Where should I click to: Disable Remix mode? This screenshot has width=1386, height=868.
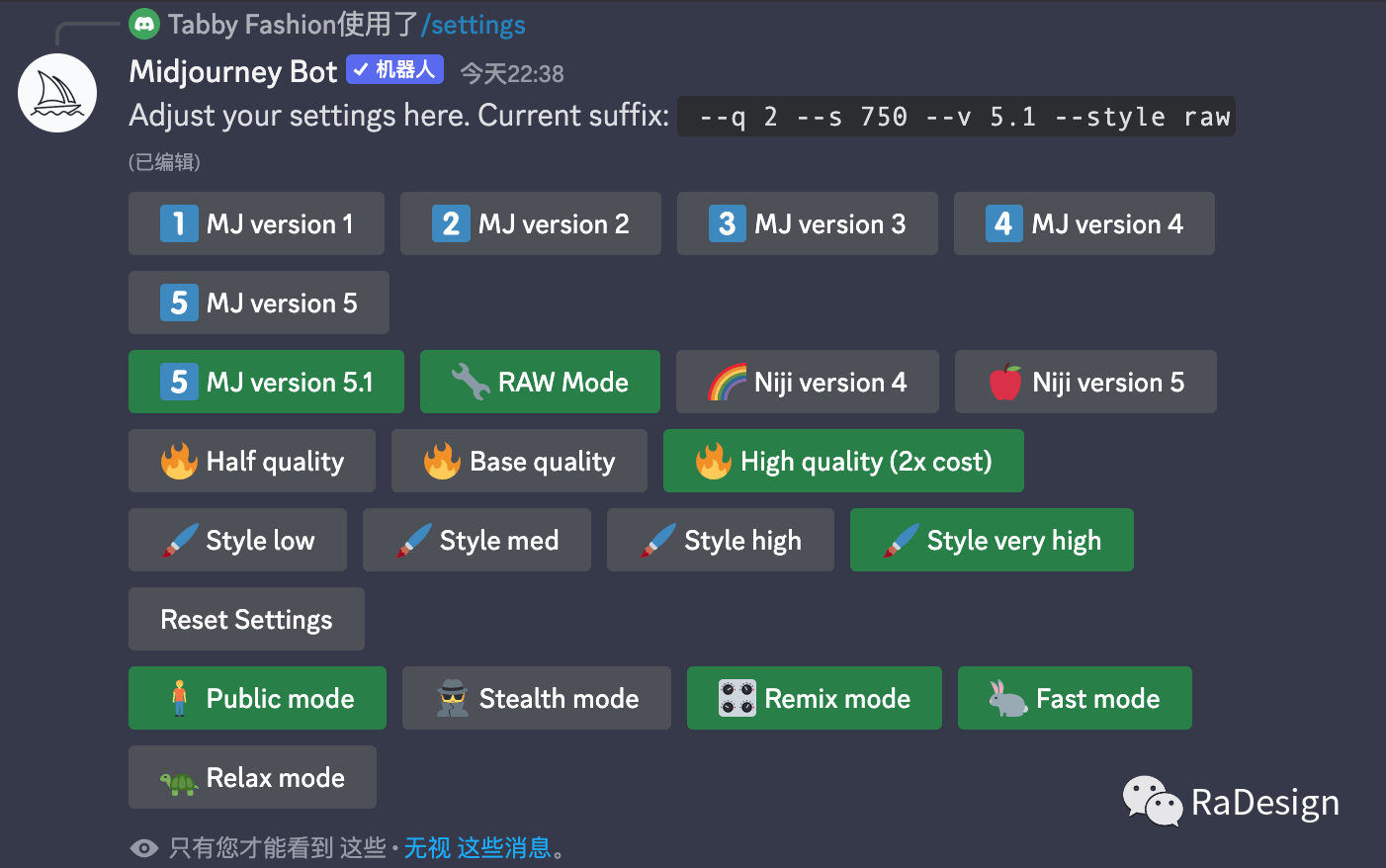(x=815, y=698)
